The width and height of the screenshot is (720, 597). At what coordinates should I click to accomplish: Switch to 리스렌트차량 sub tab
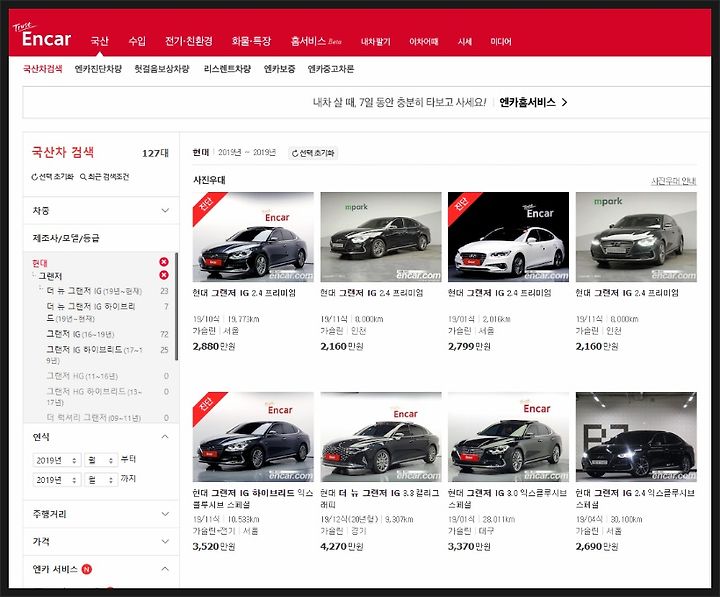click(x=227, y=69)
